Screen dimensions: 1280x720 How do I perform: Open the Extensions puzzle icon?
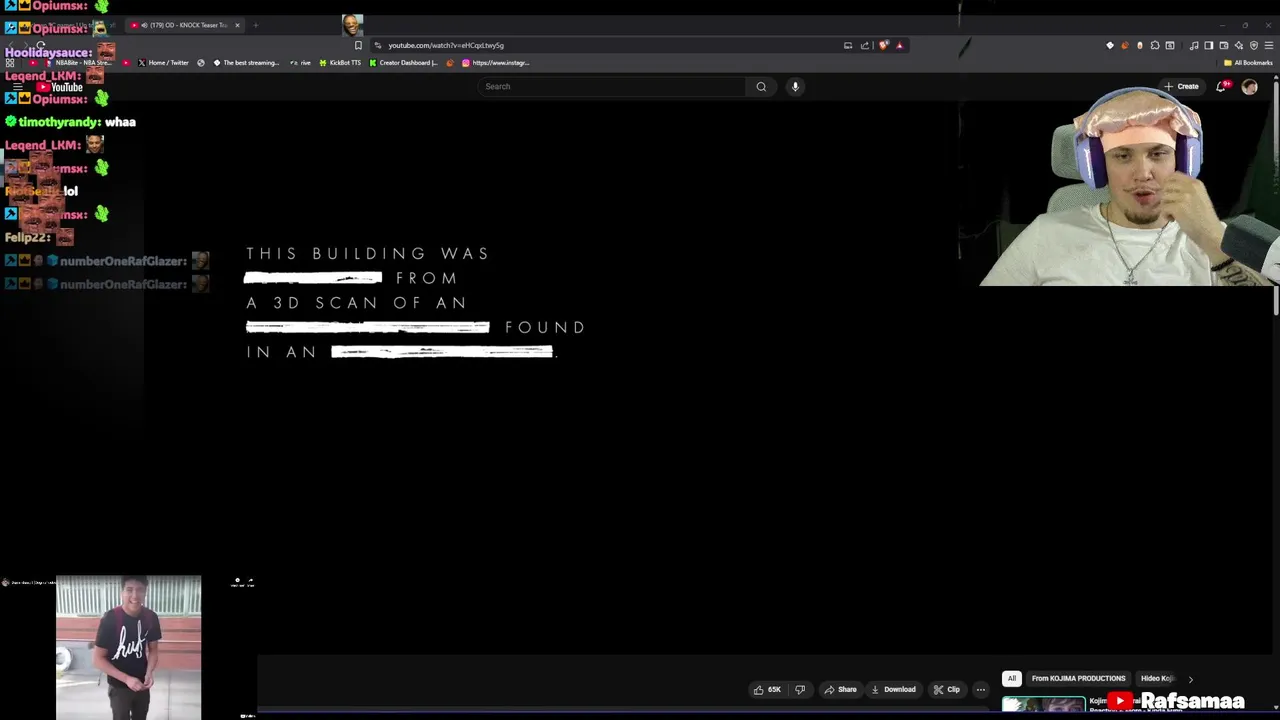(x=1155, y=45)
